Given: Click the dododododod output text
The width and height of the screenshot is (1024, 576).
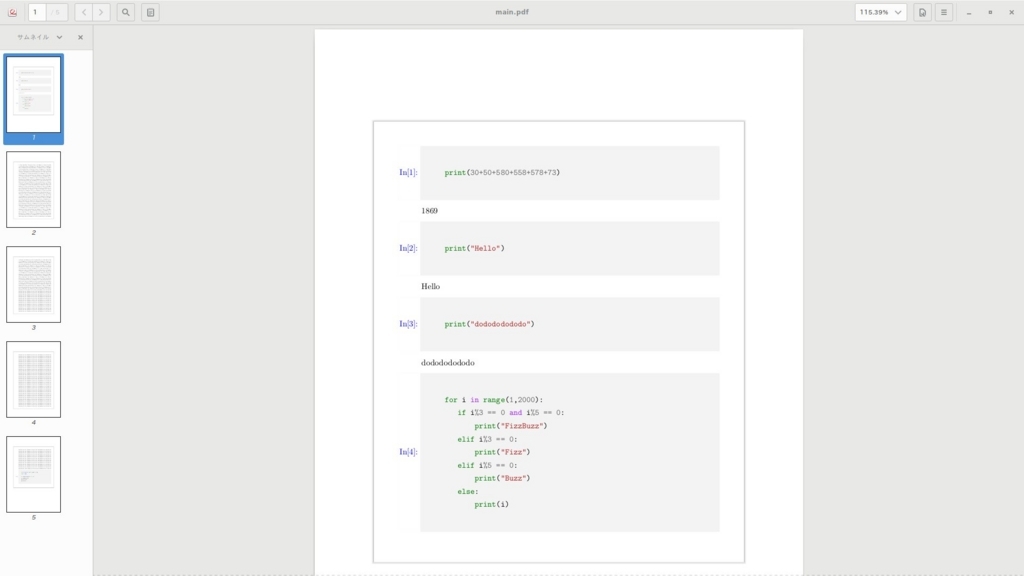Looking at the screenshot, I should pos(448,362).
